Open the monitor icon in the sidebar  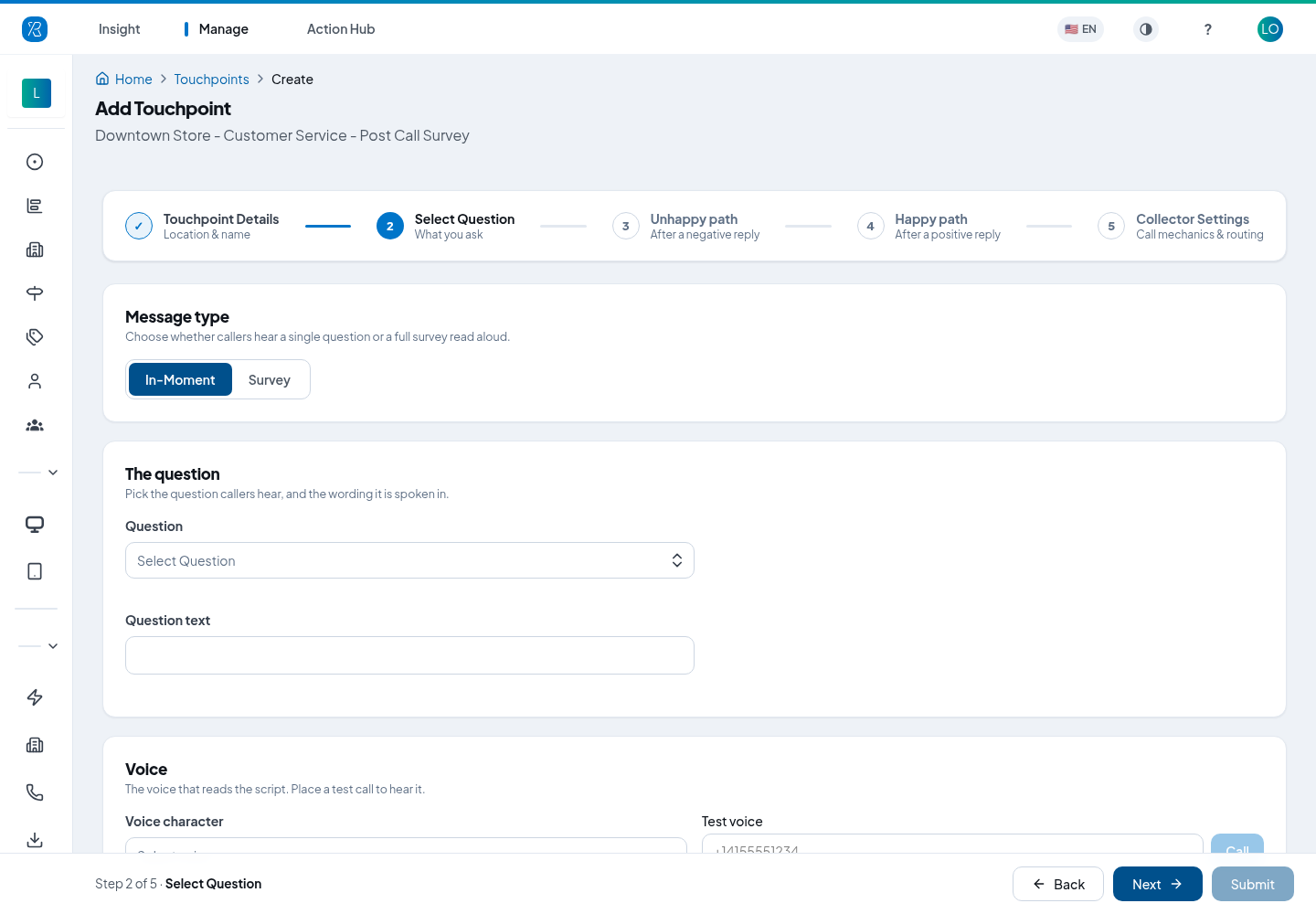(x=35, y=524)
